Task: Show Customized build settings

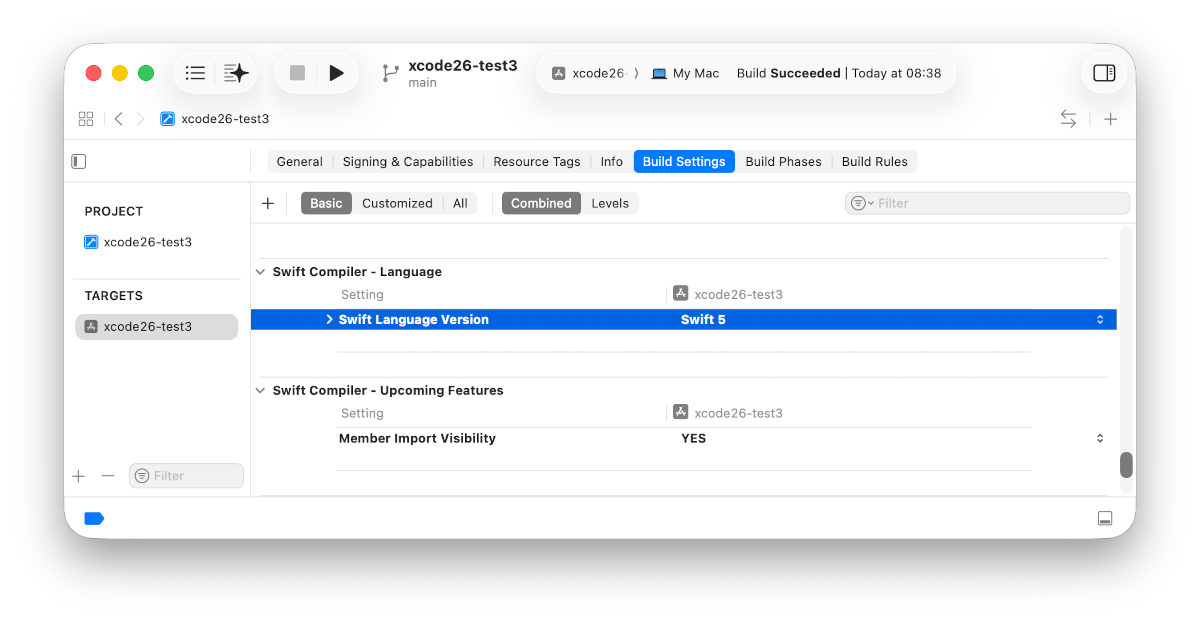Action: (397, 203)
